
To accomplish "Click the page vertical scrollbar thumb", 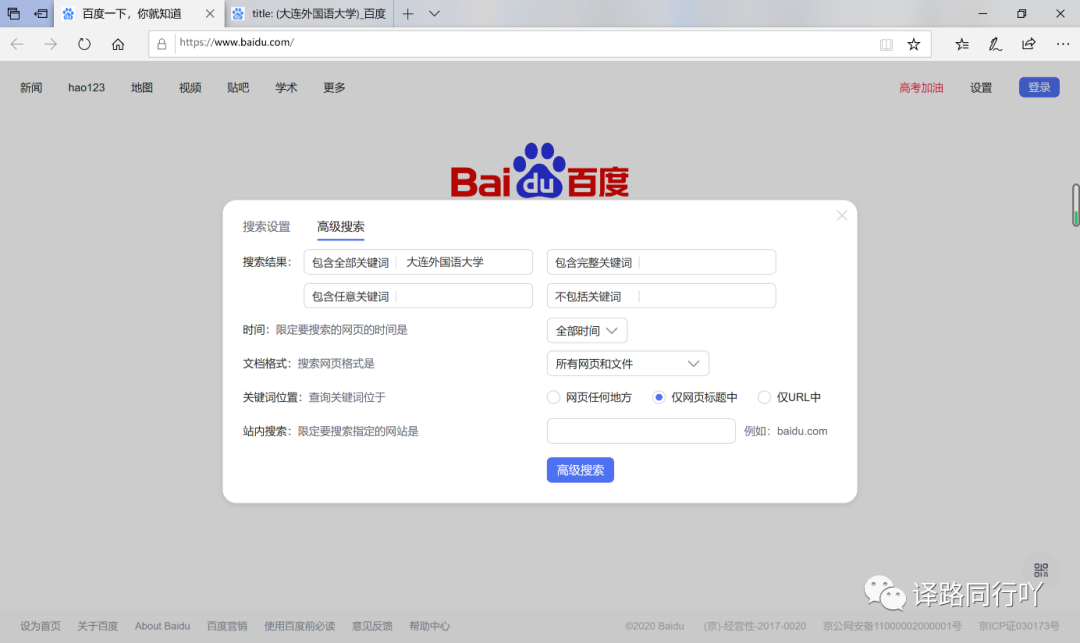I will point(1075,205).
